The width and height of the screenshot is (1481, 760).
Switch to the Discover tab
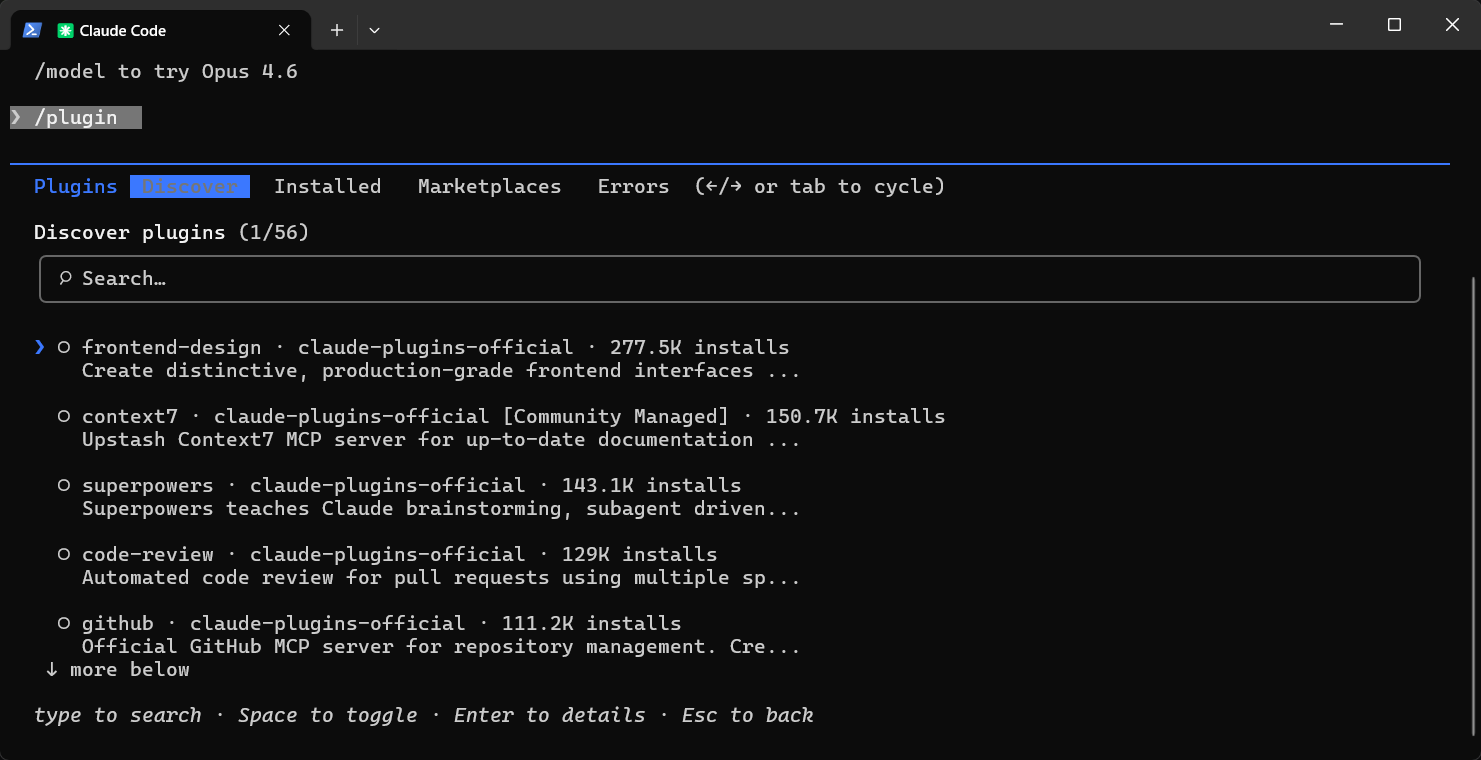coord(190,186)
